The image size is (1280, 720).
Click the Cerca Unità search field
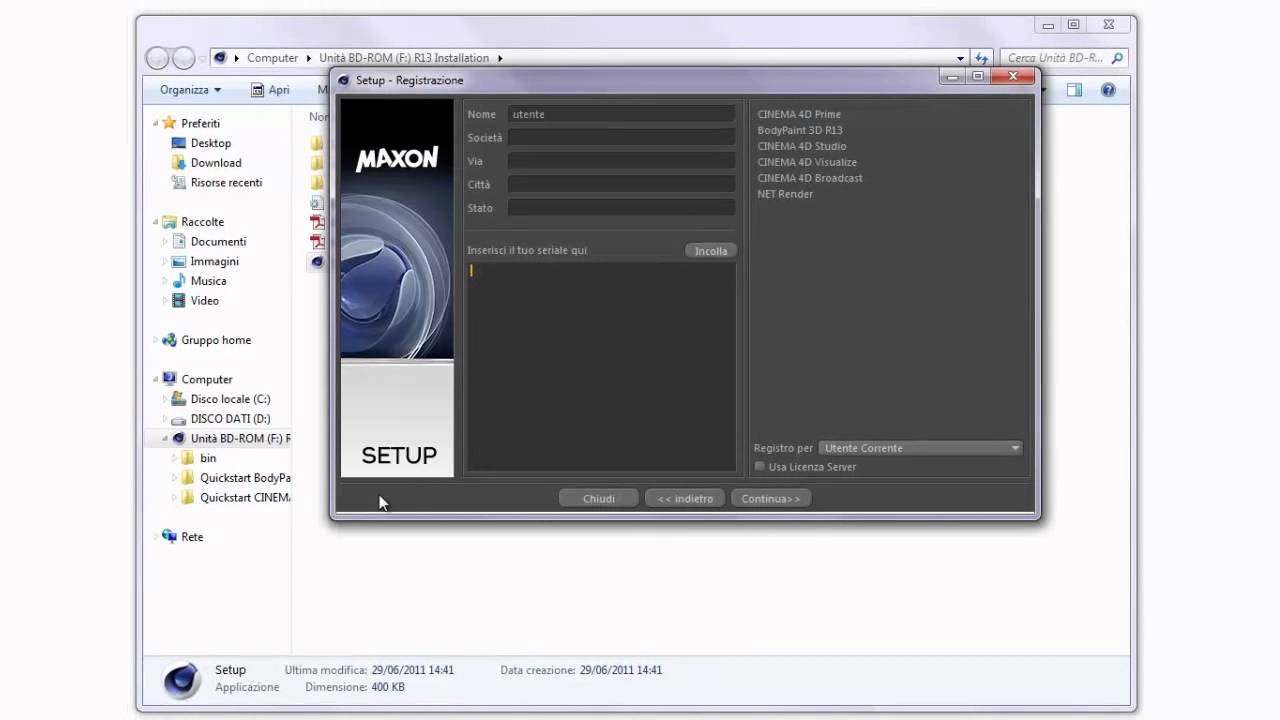coord(1062,58)
